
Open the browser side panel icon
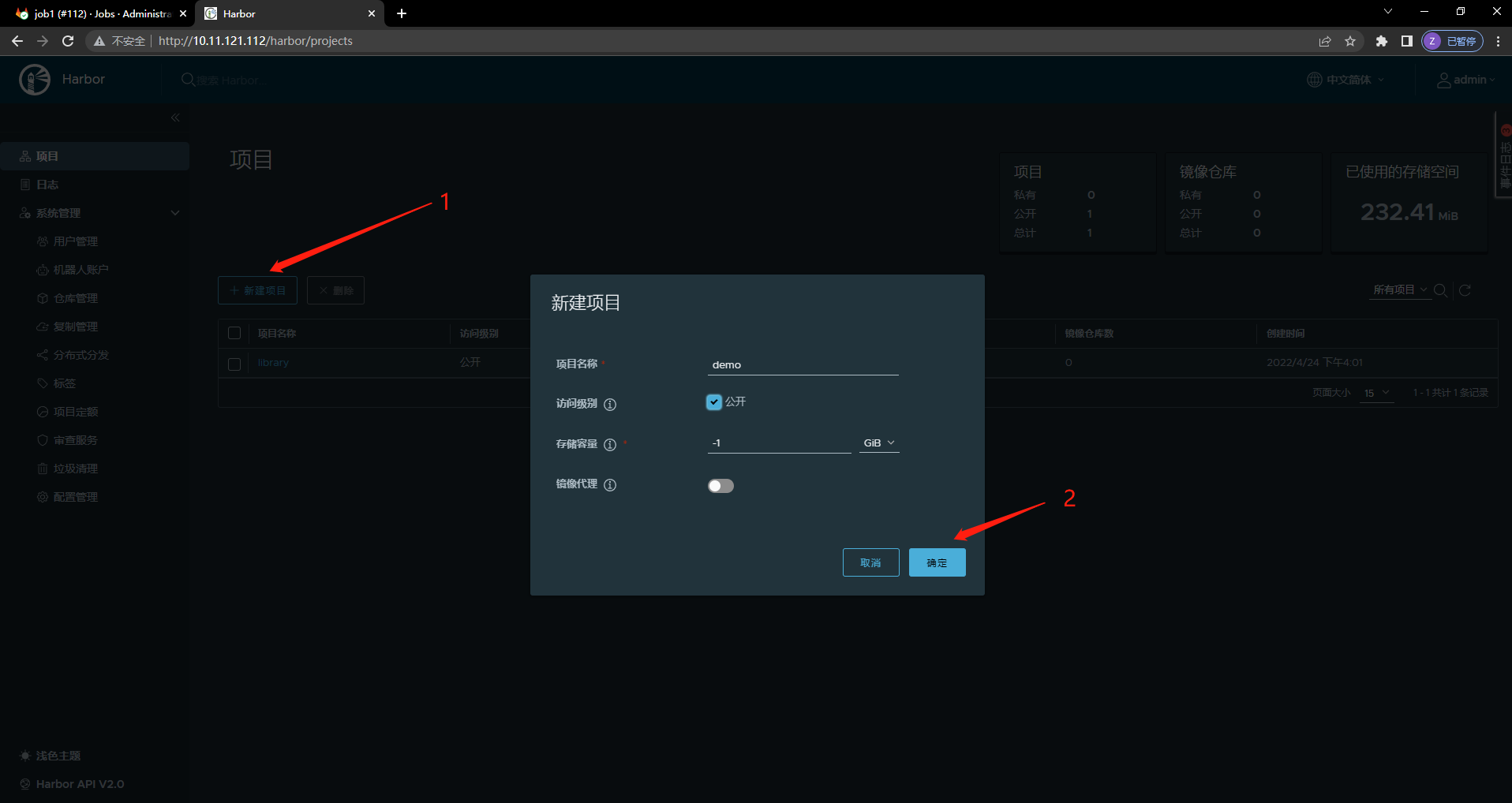[x=1406, y=41]
